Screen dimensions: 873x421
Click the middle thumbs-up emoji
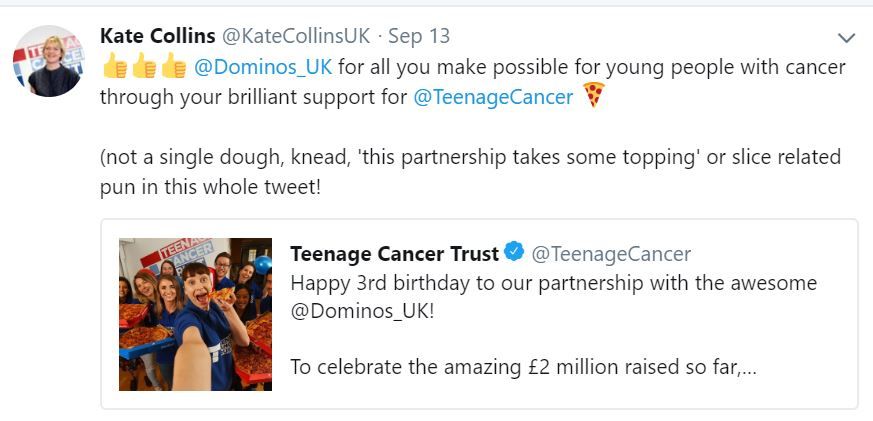(x=144, y=67)
